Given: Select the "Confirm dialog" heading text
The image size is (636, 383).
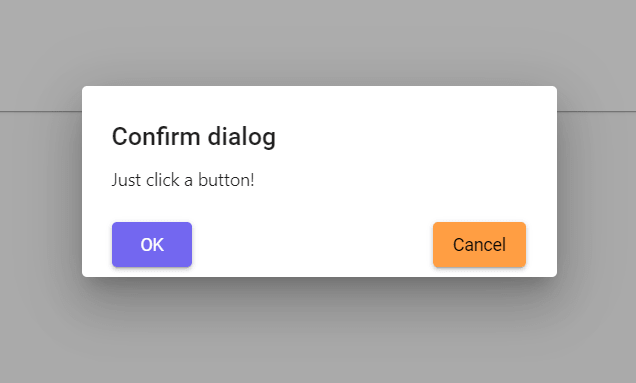Looking at the screenshot, I should (194, 137).
